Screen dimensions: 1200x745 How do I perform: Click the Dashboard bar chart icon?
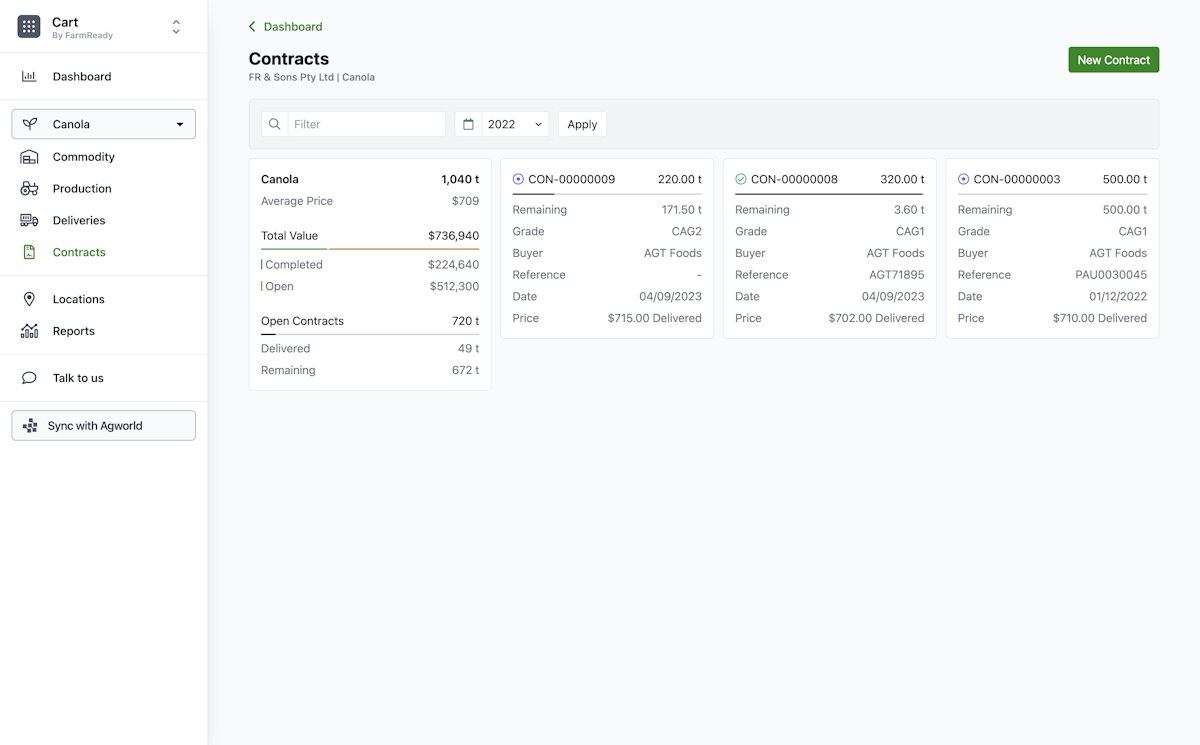click(x=29, y=76)
